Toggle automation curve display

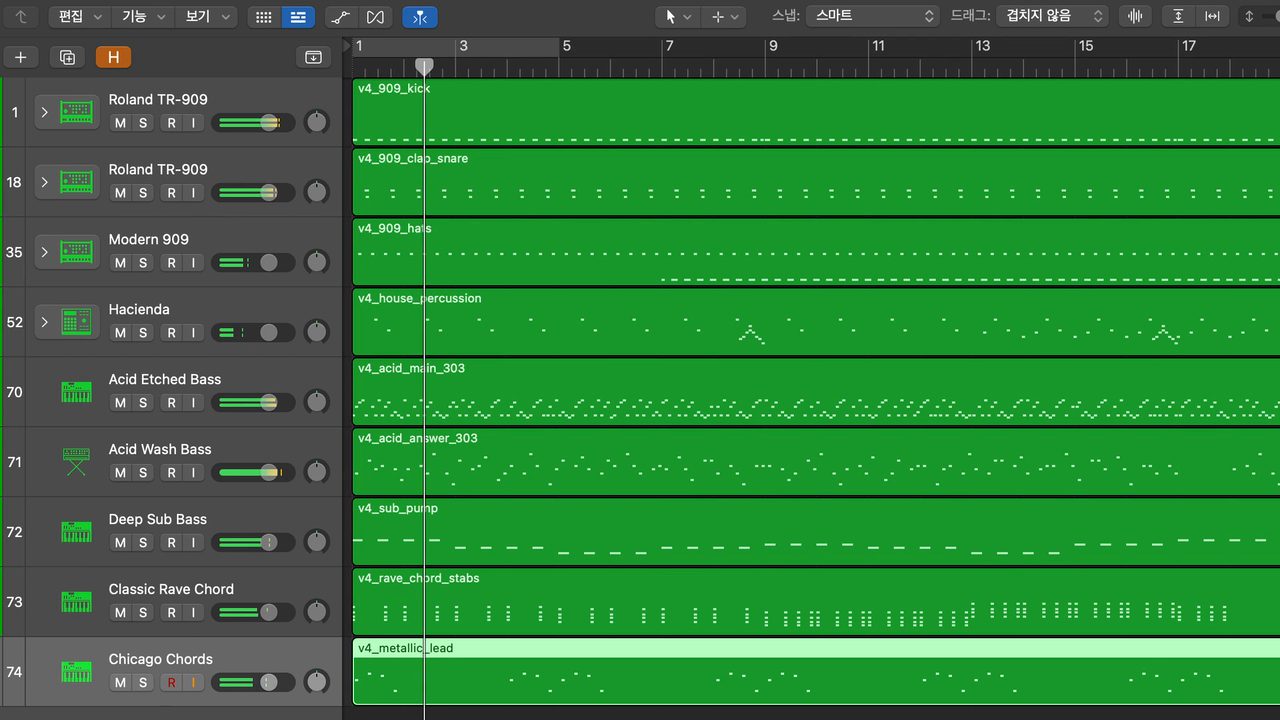pyautogui.click(x=341, y=17)
